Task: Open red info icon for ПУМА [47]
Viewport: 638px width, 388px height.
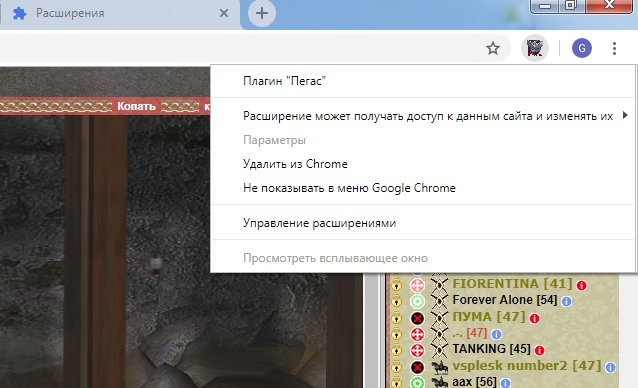Action: 535,318
